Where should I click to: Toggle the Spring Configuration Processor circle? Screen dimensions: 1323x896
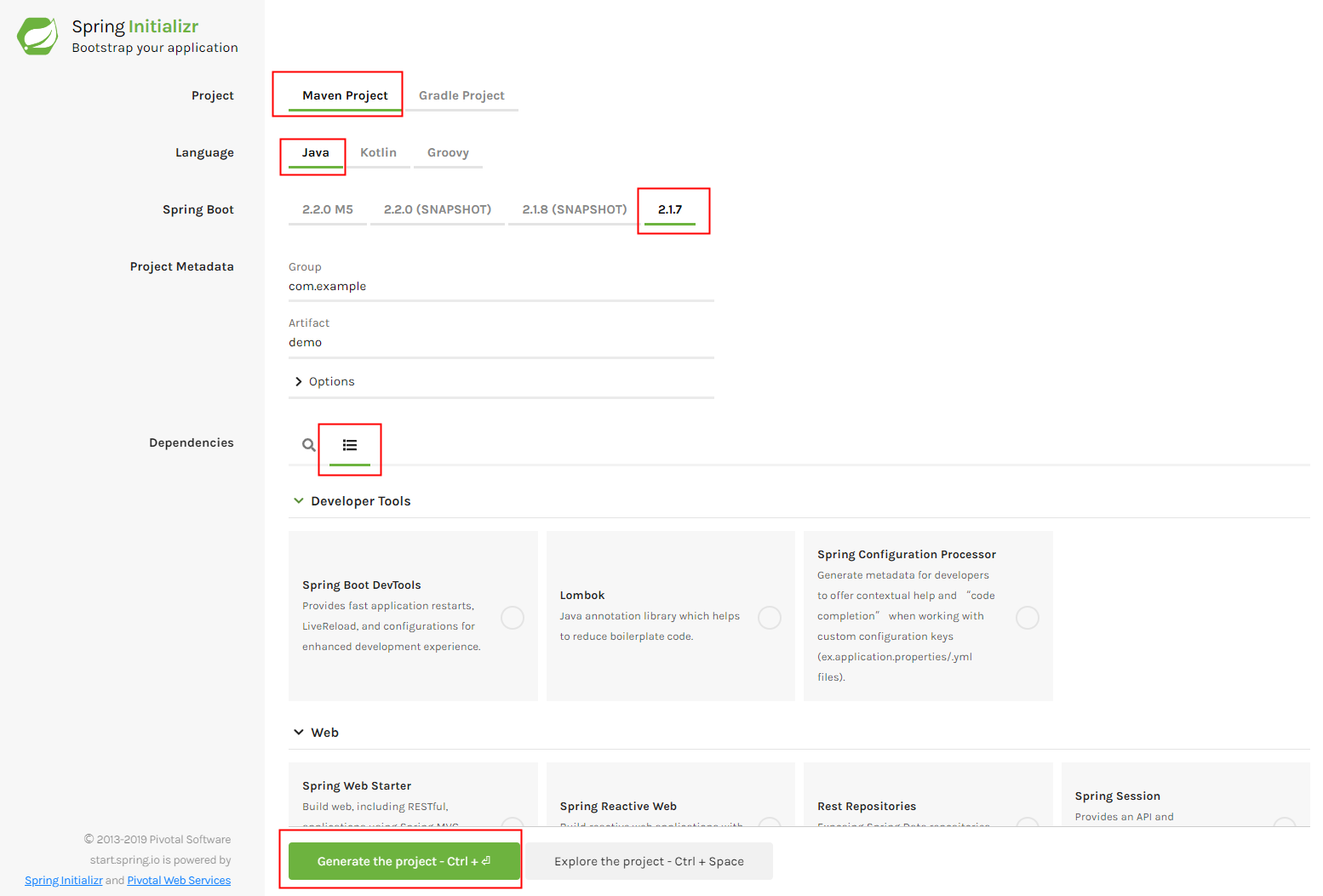[1028, 618]
